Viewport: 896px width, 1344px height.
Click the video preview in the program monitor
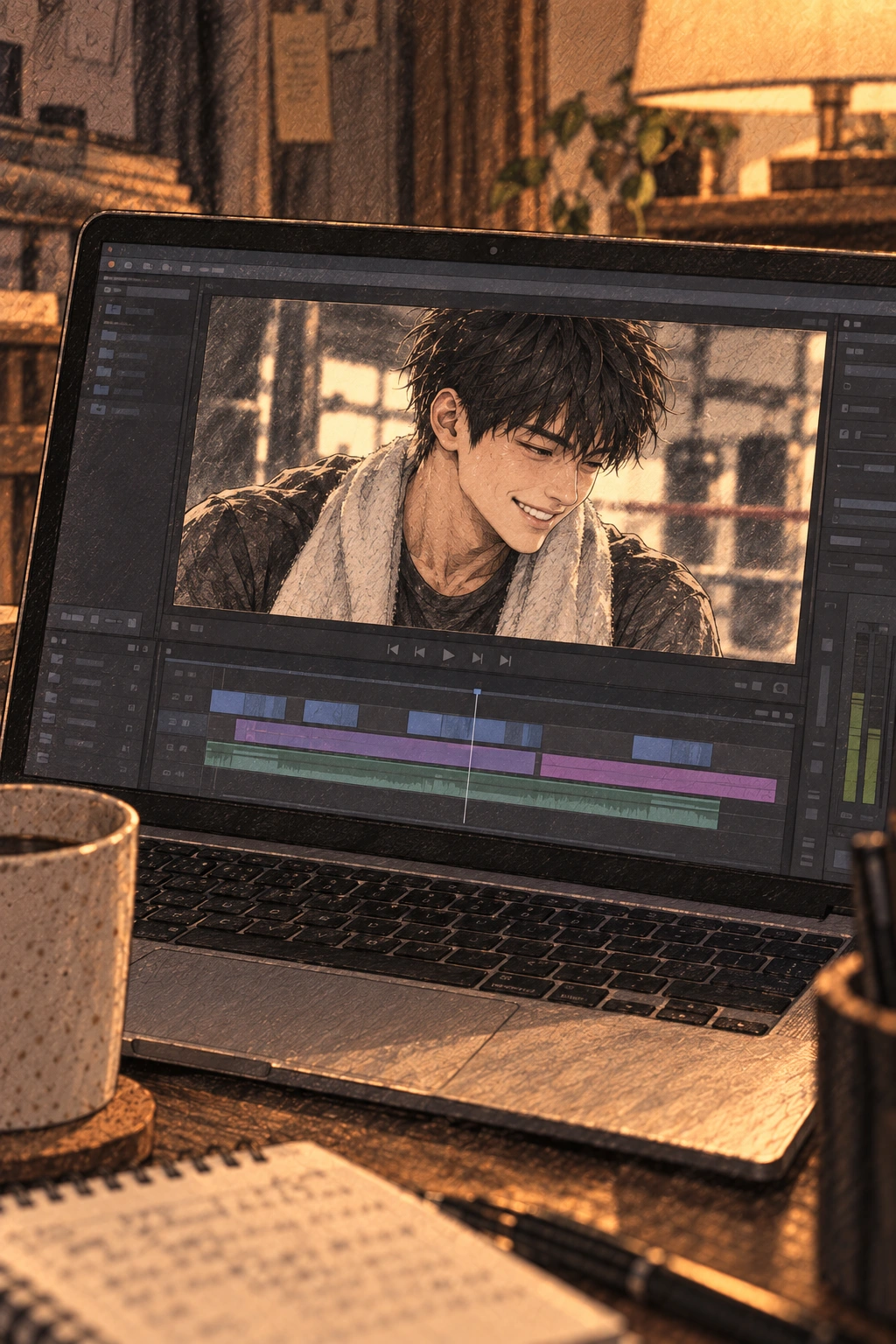[500, 479]
